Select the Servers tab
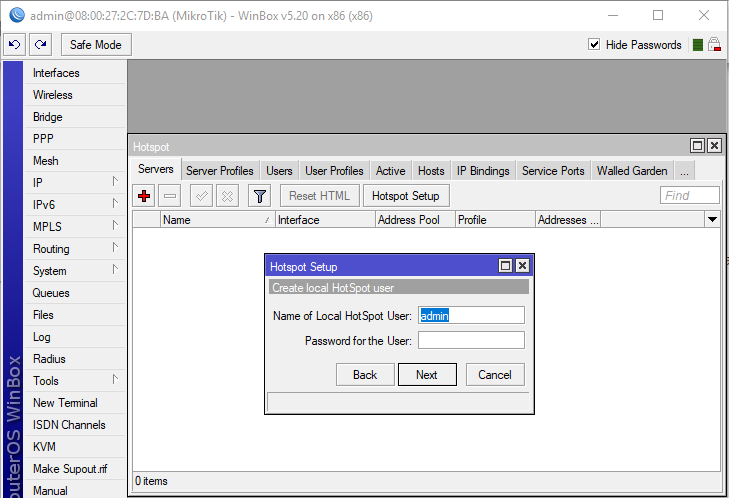 pyautogui.click(x=156, y=169)
